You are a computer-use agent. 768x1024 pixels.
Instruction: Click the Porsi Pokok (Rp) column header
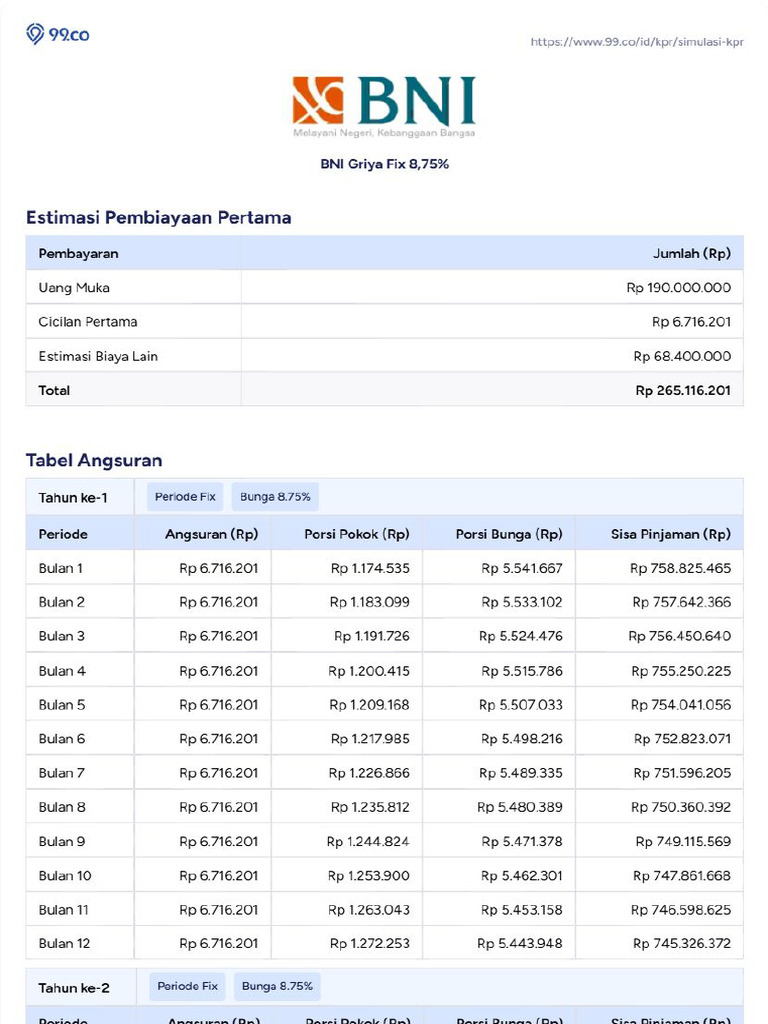click(x=357, y=534)
